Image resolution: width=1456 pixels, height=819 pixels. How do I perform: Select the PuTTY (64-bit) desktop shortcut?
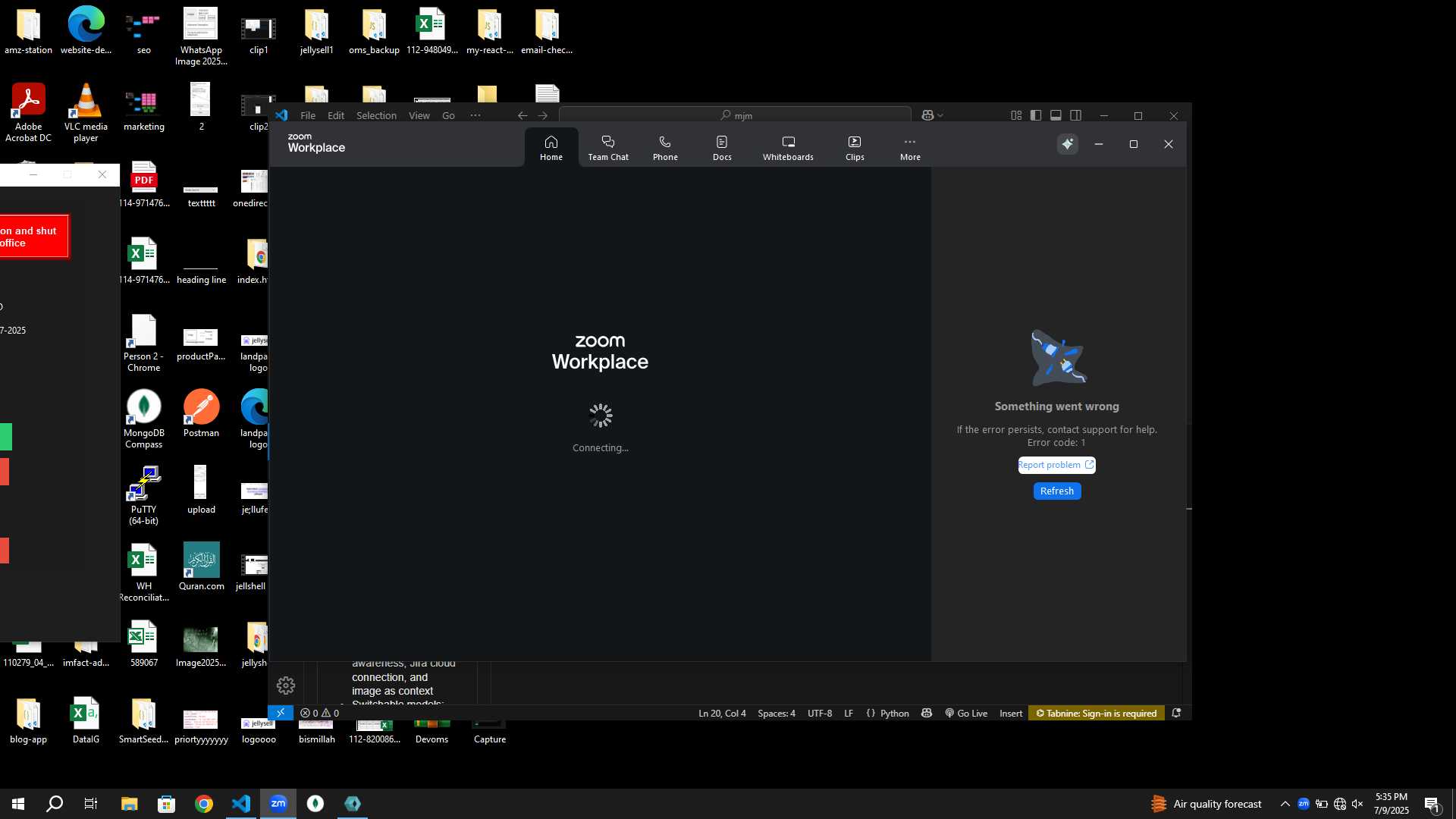tap(143, 496)
